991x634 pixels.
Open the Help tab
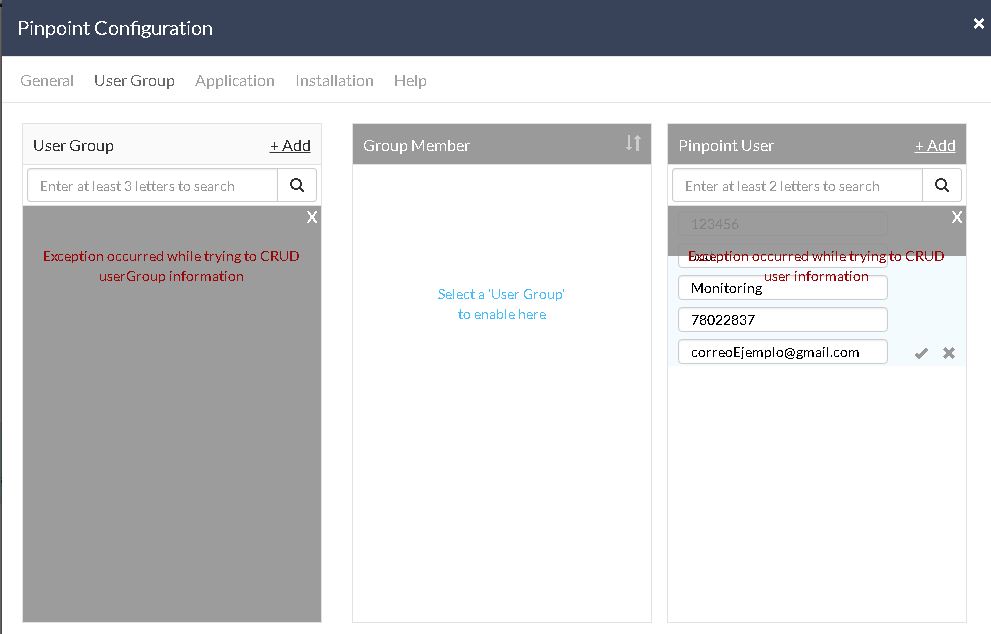(x=410, y=81)
